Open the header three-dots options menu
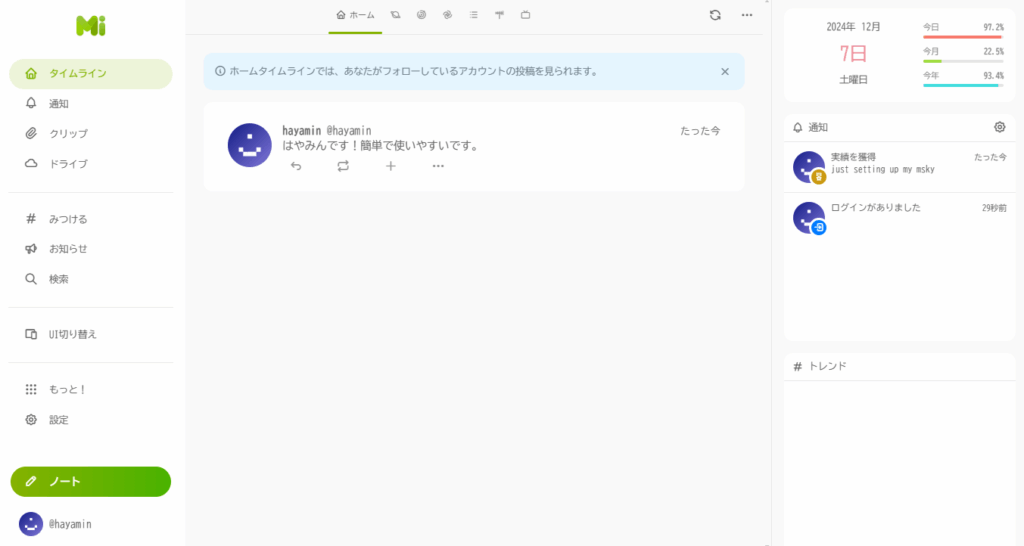1024x546 pixels. coord(747,15)
